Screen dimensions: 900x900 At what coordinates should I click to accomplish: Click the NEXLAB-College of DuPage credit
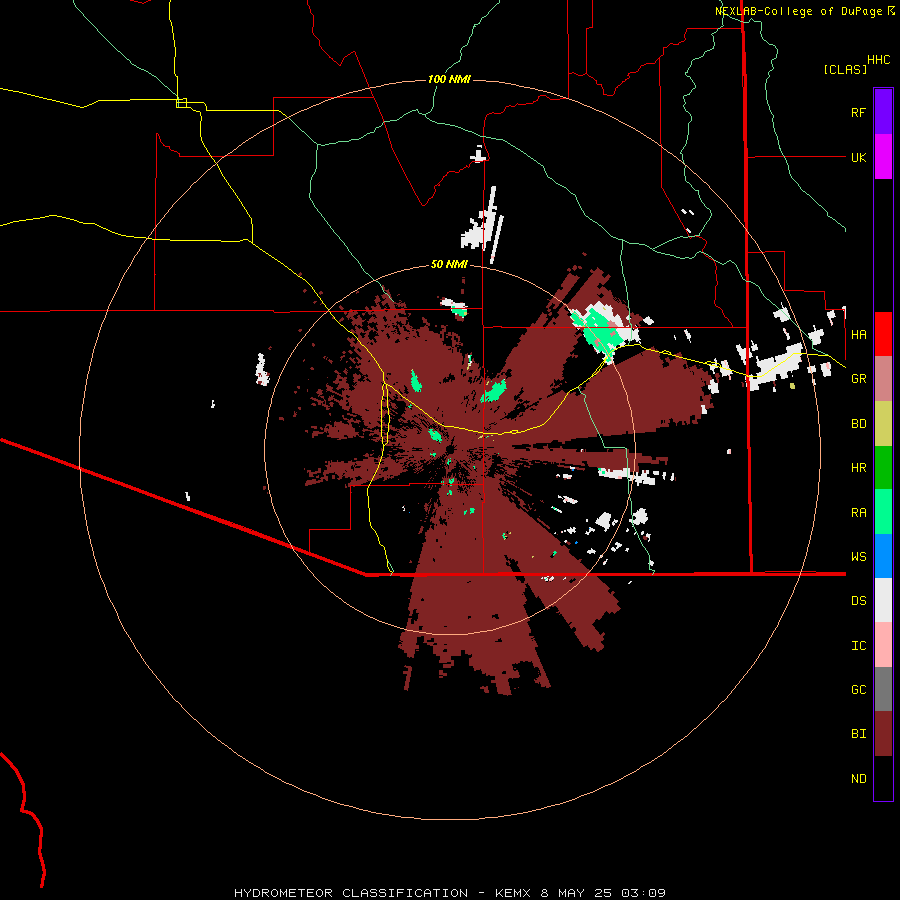(804, 11)
